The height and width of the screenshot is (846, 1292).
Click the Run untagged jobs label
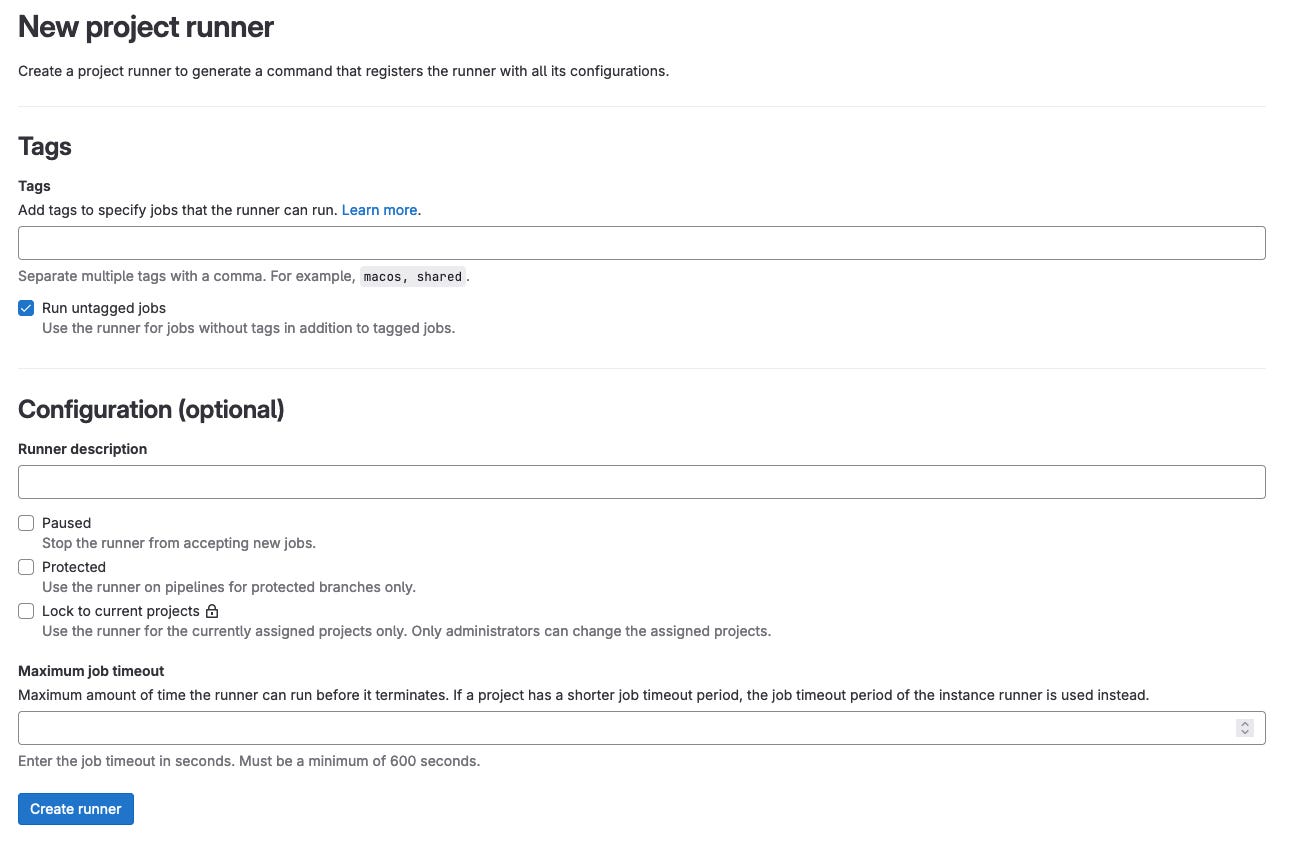point(104,308)
